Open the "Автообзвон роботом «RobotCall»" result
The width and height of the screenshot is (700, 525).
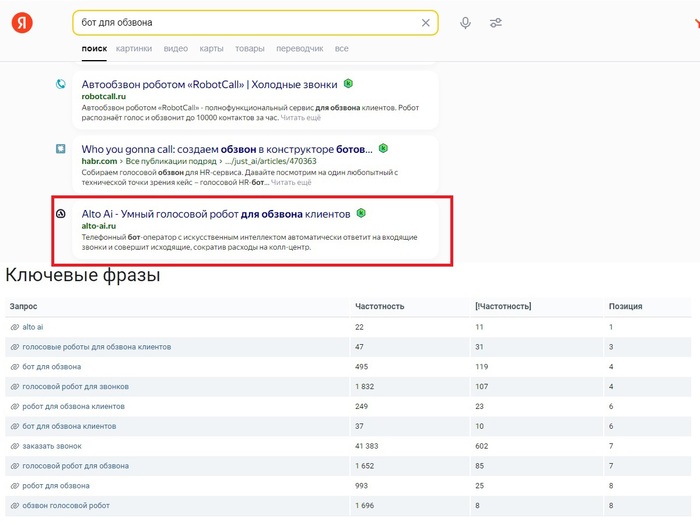pos(210,84)
